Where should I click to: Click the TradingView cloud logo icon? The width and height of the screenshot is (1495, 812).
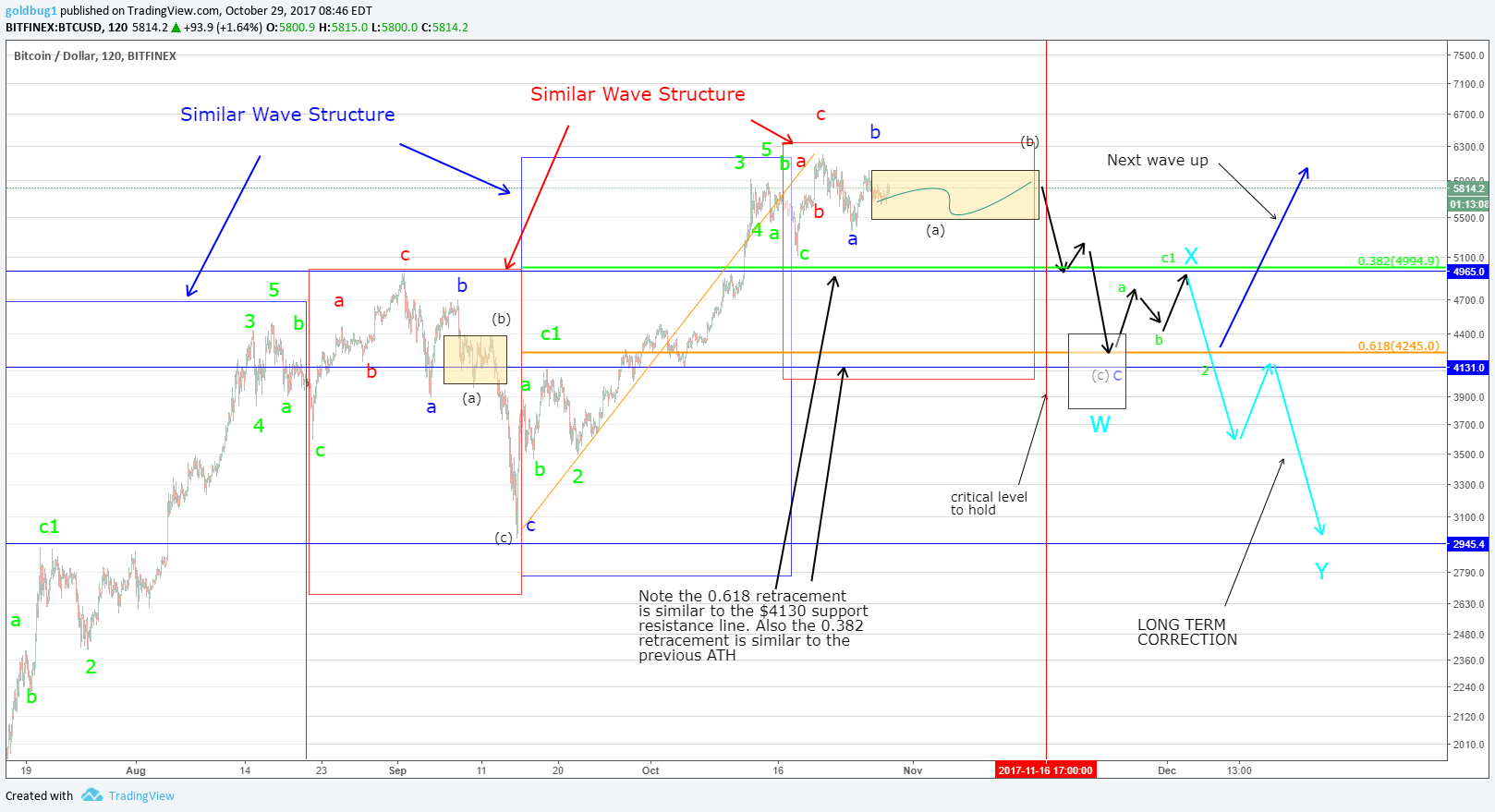(x=91, y=795)
